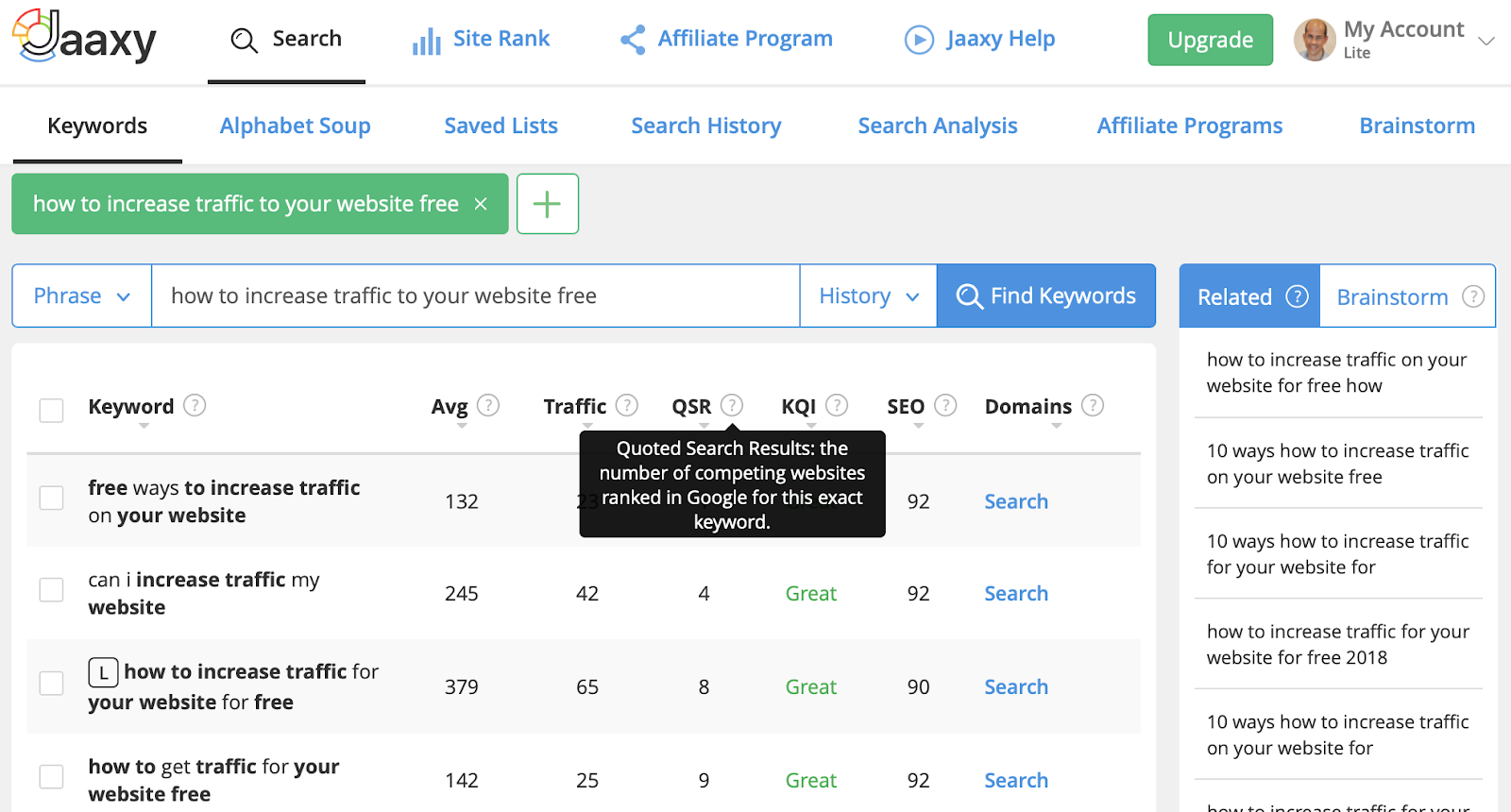
Task: Toggle the select-all keywords checkbox
Action: [x=51, y=411]
